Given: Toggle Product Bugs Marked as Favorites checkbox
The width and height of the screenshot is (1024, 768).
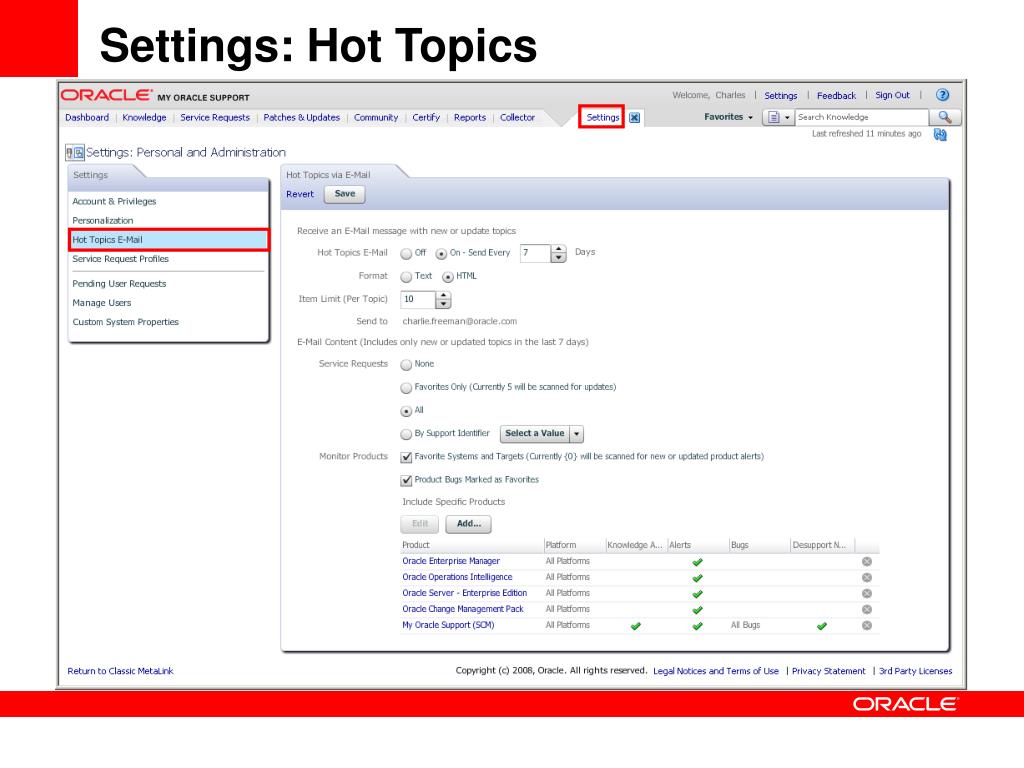Looking at the screenshot, I should [x=406, y=481].
